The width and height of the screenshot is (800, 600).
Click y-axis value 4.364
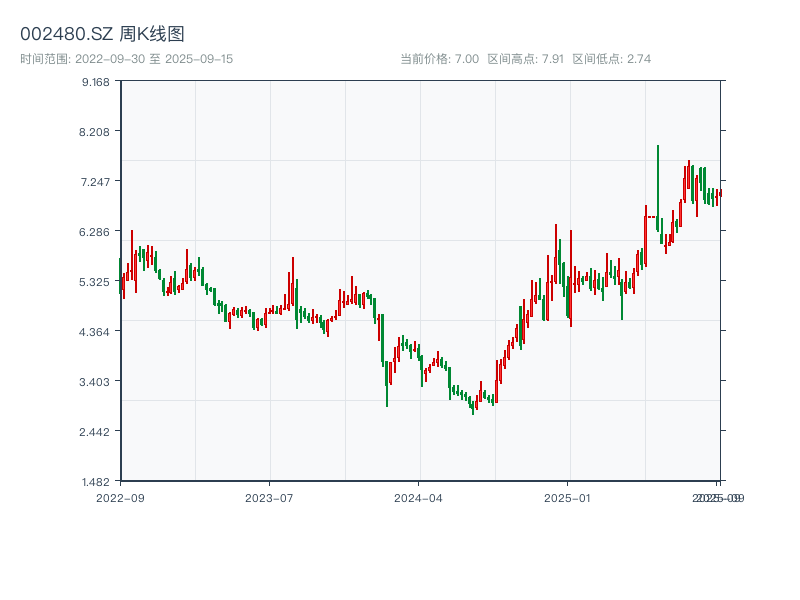coord(94,332)
